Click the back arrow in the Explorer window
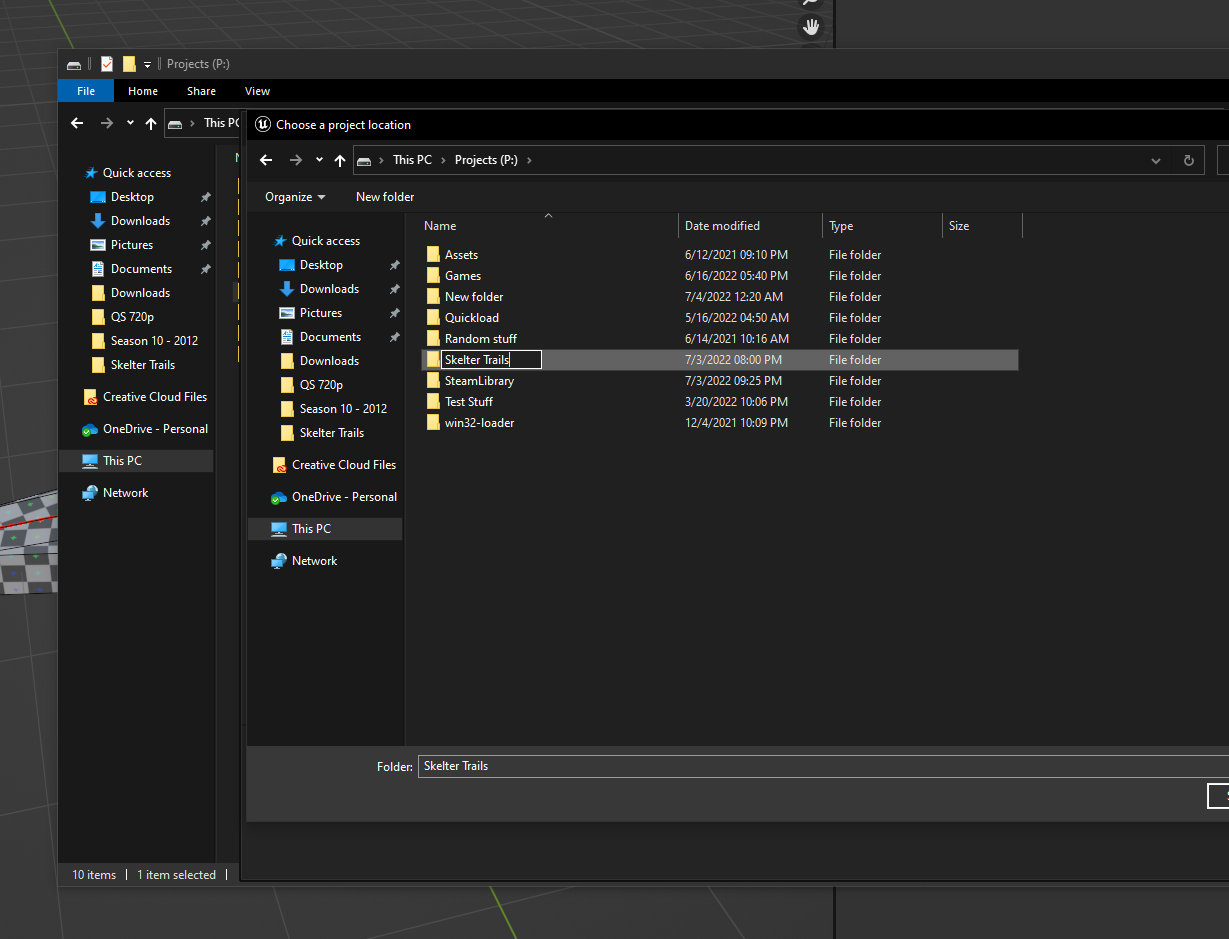This screenshot has height=939, width=1229. click(x=78, y=124)
